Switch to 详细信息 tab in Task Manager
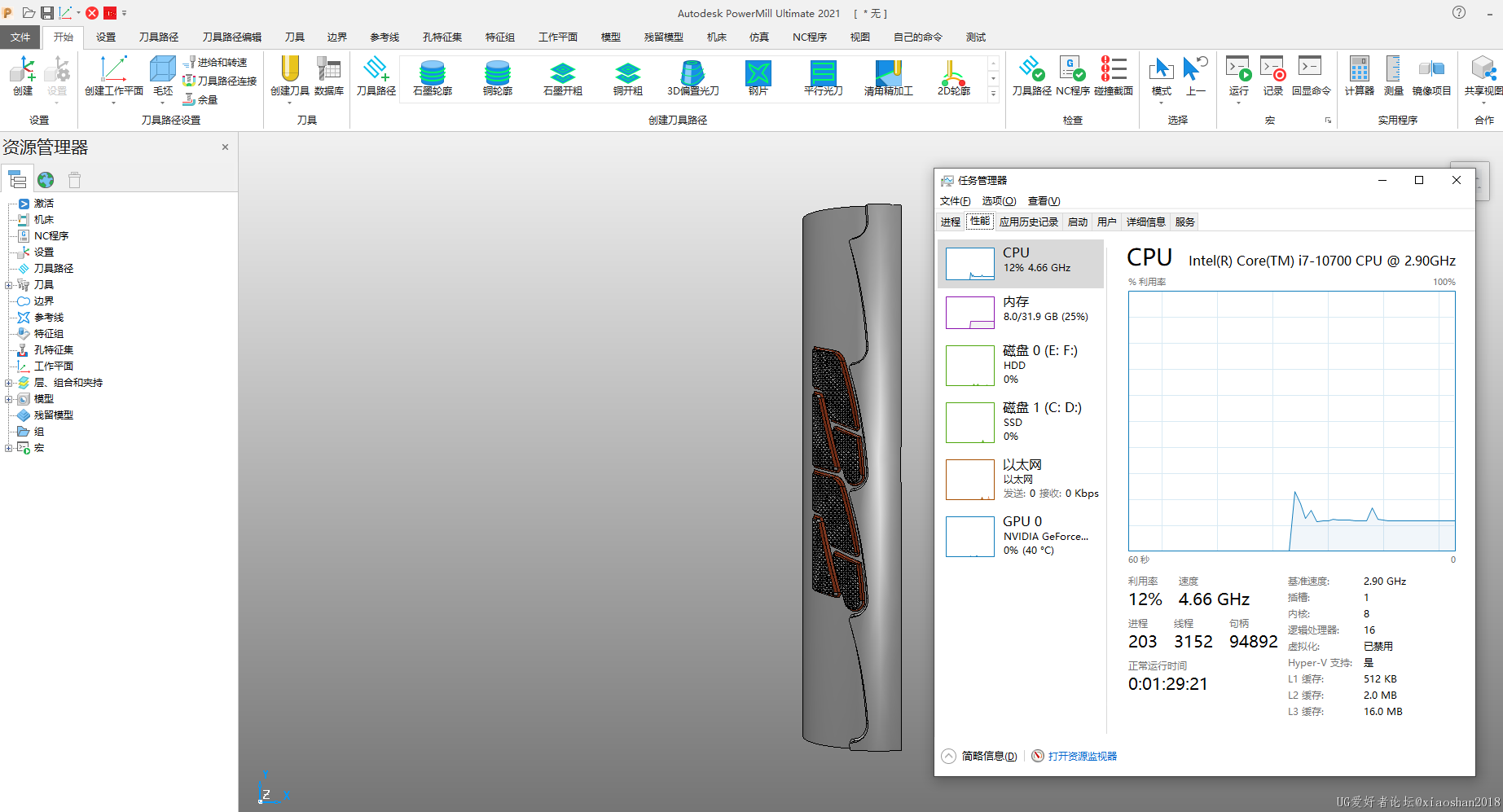The width and height of the screenshot is (1503, 812). click(x=1145, y=222)
